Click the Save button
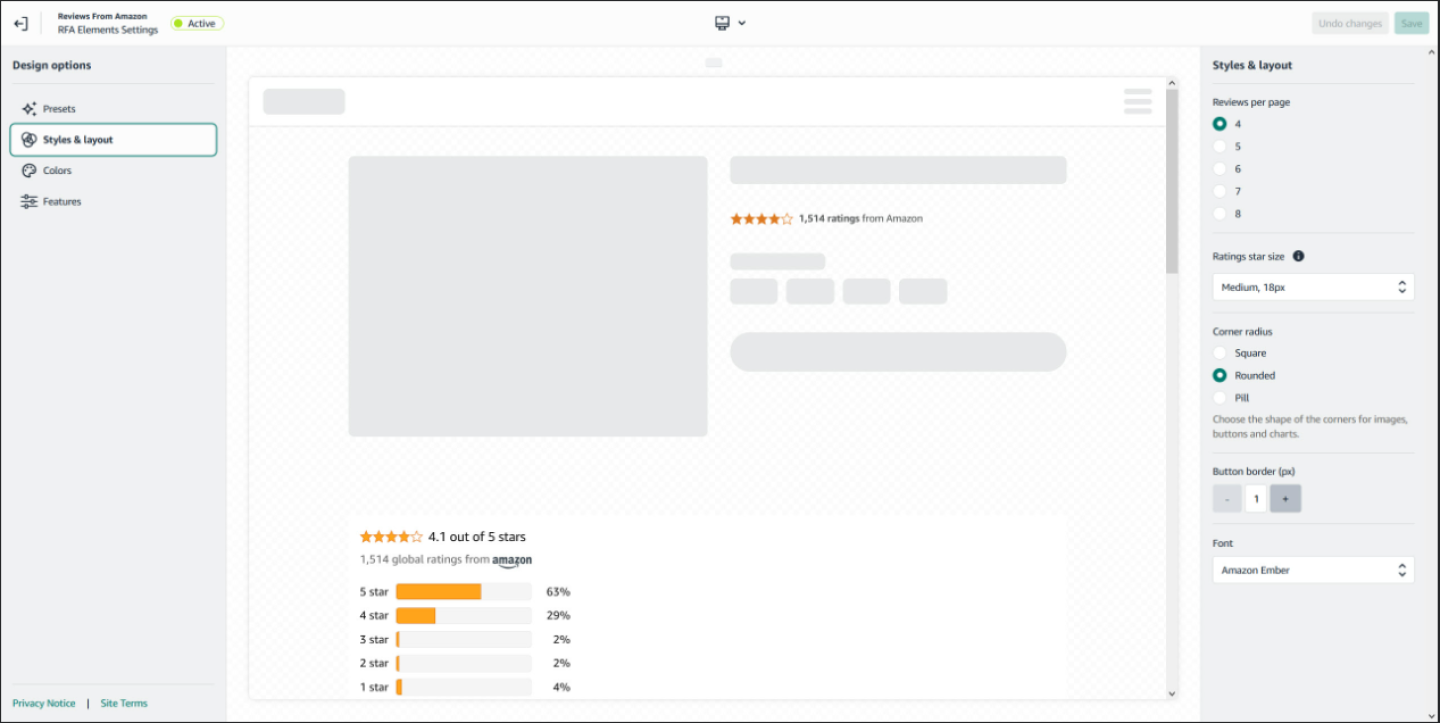The height and width of the screenshot is (723, 1440). 1411,22
